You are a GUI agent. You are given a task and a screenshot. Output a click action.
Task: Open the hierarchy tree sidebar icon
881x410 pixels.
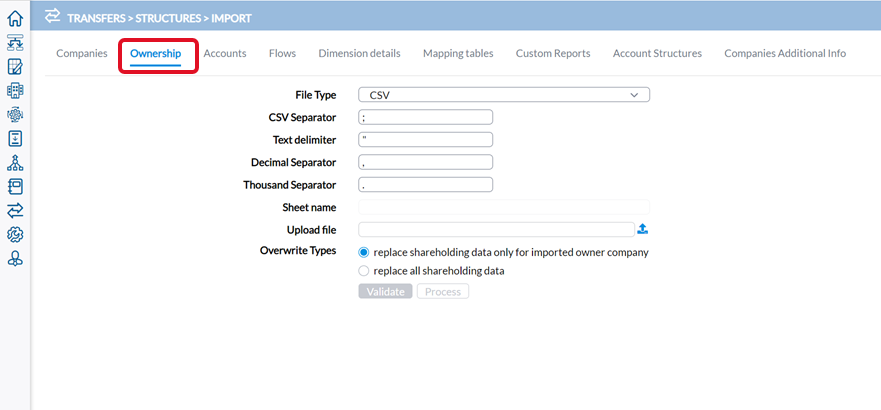[x=15, y=163]
